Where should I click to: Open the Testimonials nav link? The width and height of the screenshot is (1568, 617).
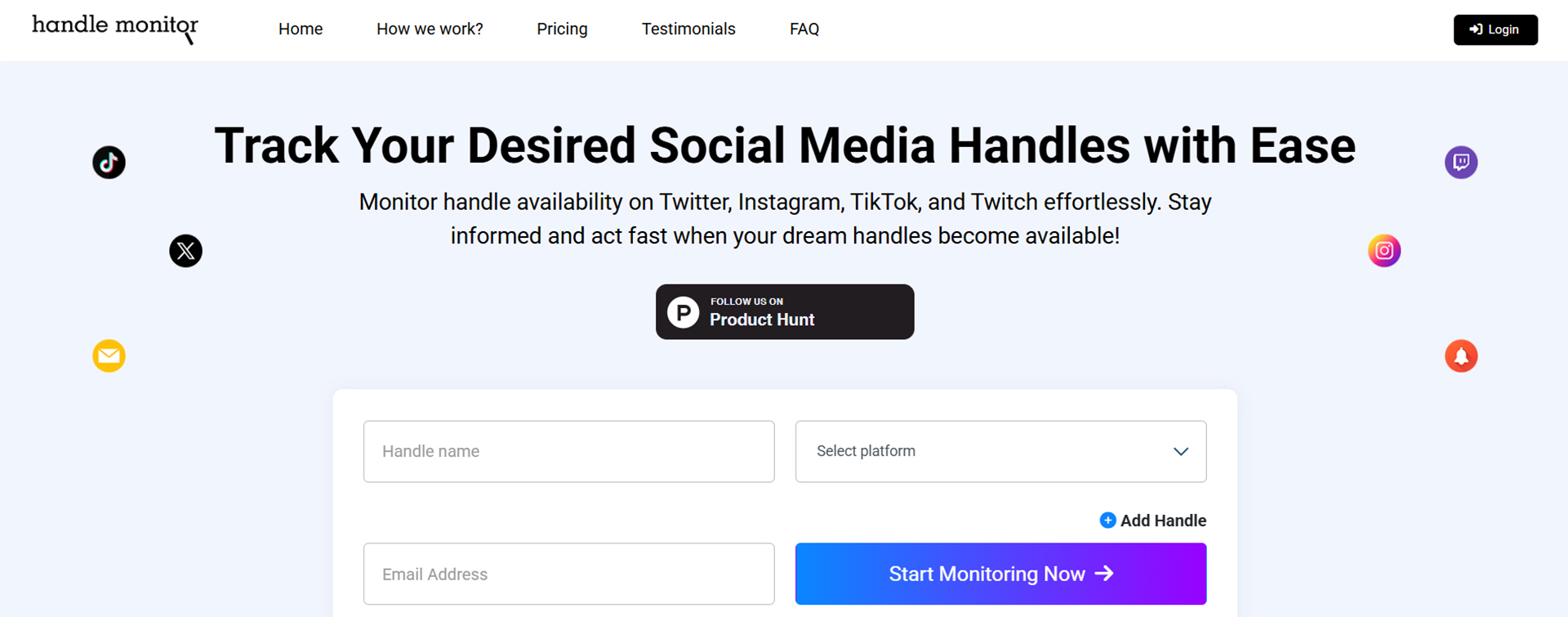tap(688, 29)
